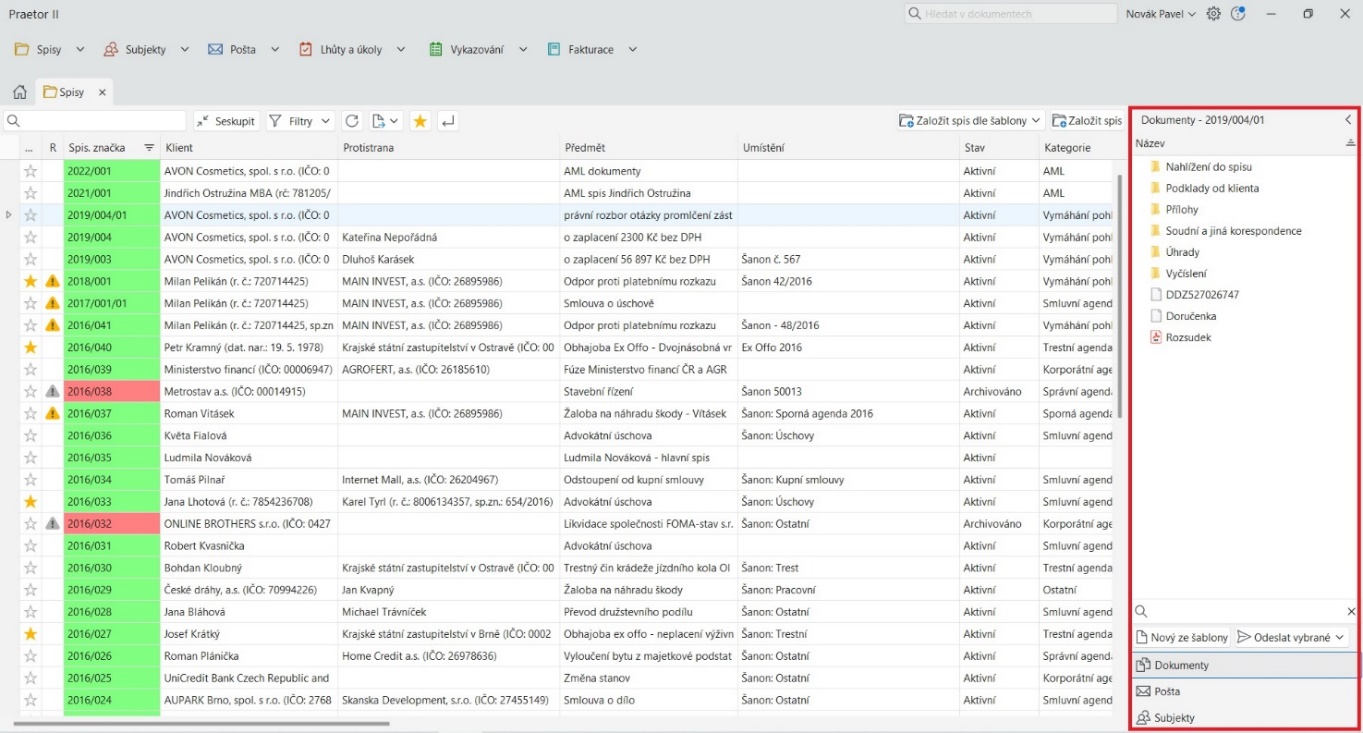The width and height of the screenshot is (1363, 733).
Task: Click the refresh list icon
Action: coord(352,121)
